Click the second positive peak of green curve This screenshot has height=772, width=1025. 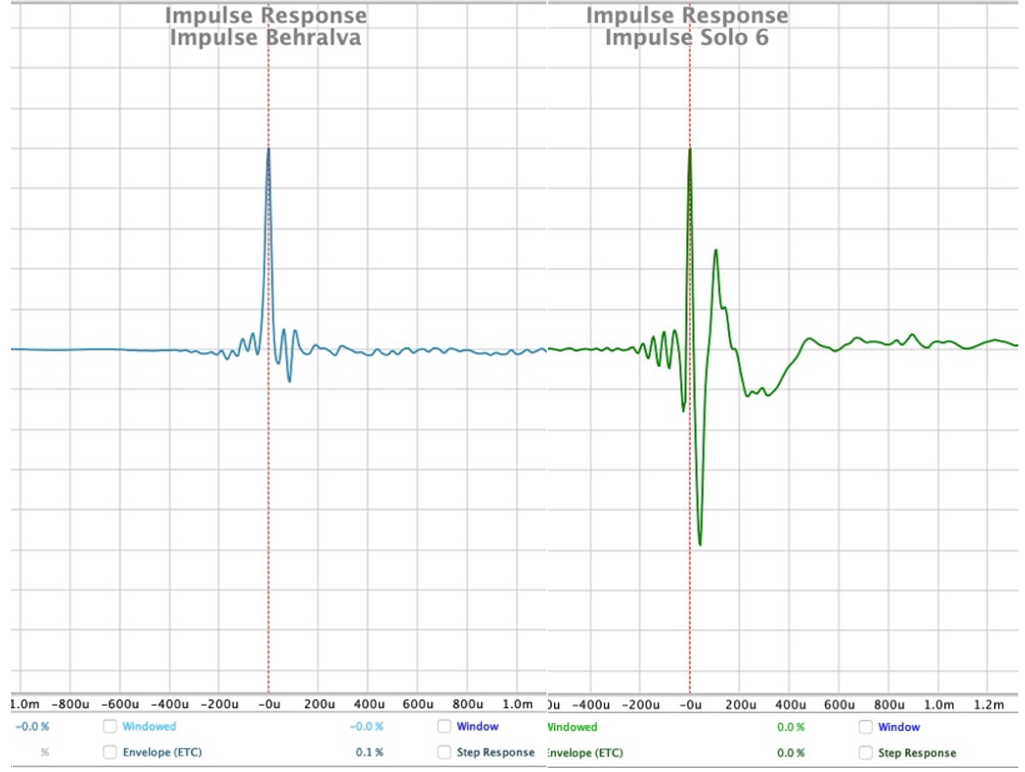coord(716,250)
